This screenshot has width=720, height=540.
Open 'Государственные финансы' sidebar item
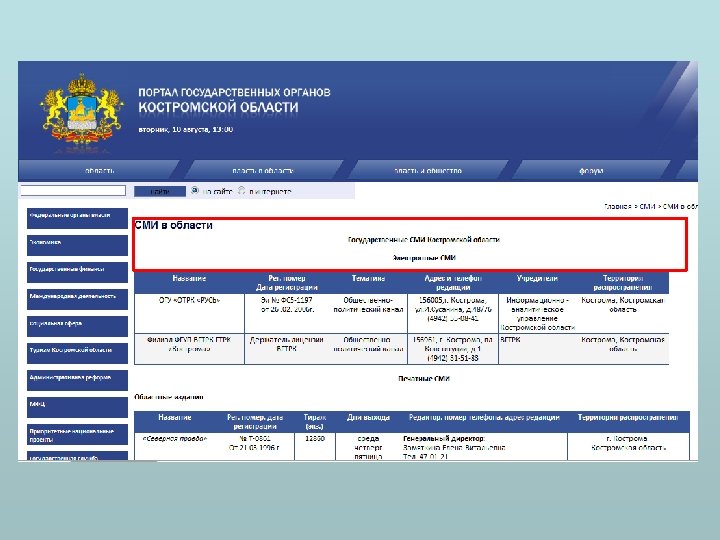77,272
